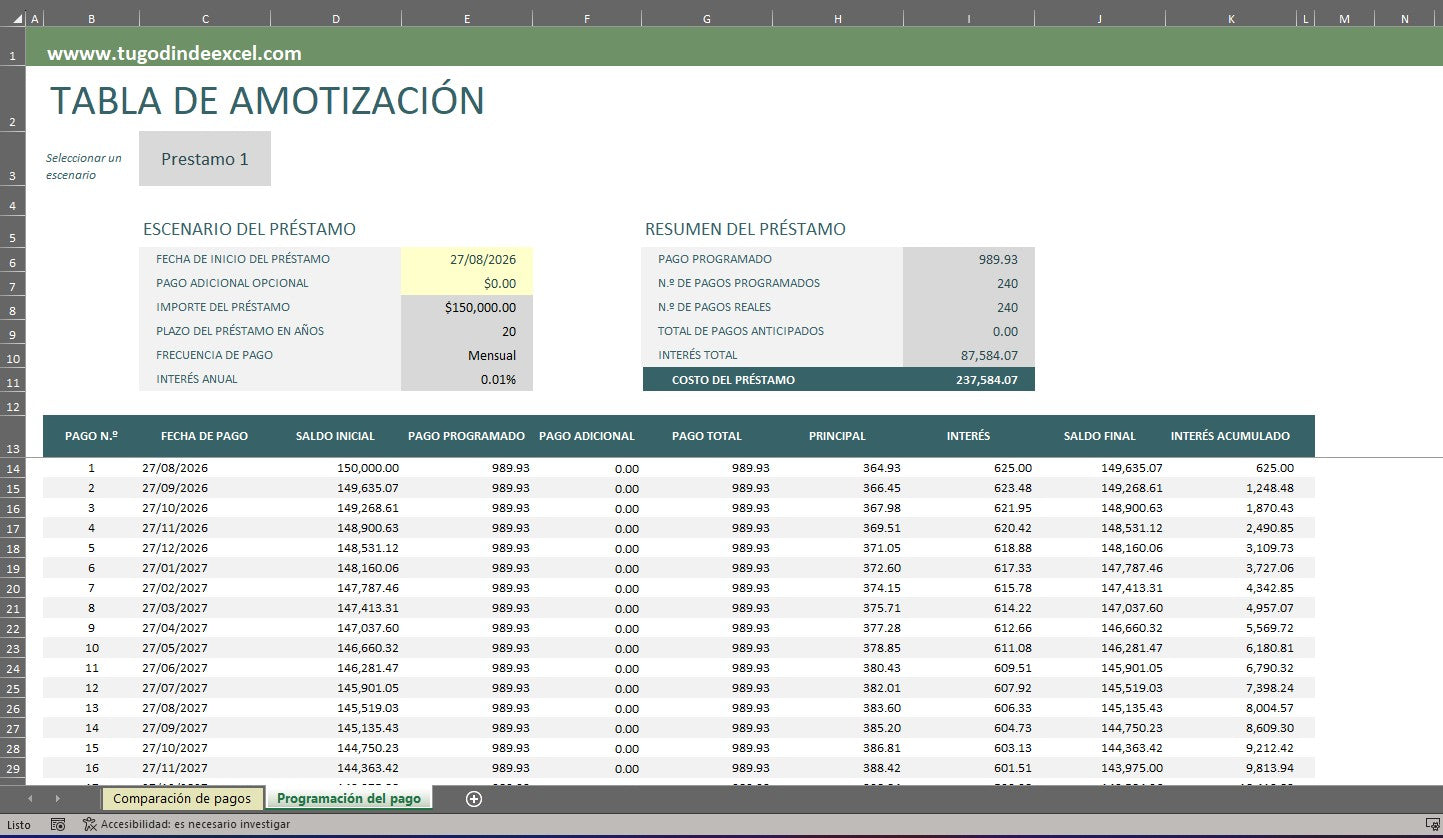1443x838 pixels.
Task: Select final balance cell 147,787.46 in row 19
Action: click(1100, 568)
